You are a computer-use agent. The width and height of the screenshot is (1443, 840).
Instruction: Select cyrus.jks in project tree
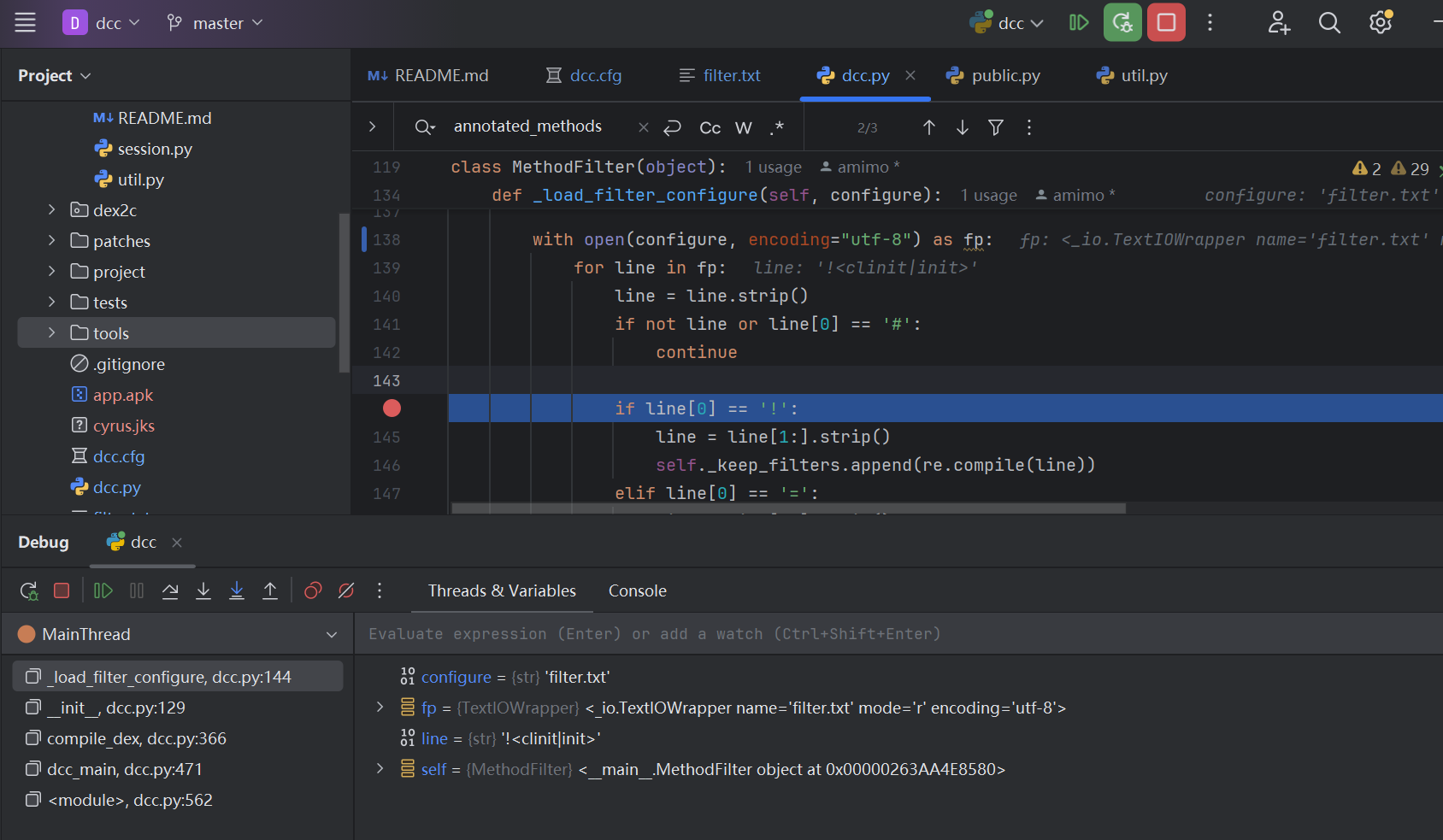[112, 426]
